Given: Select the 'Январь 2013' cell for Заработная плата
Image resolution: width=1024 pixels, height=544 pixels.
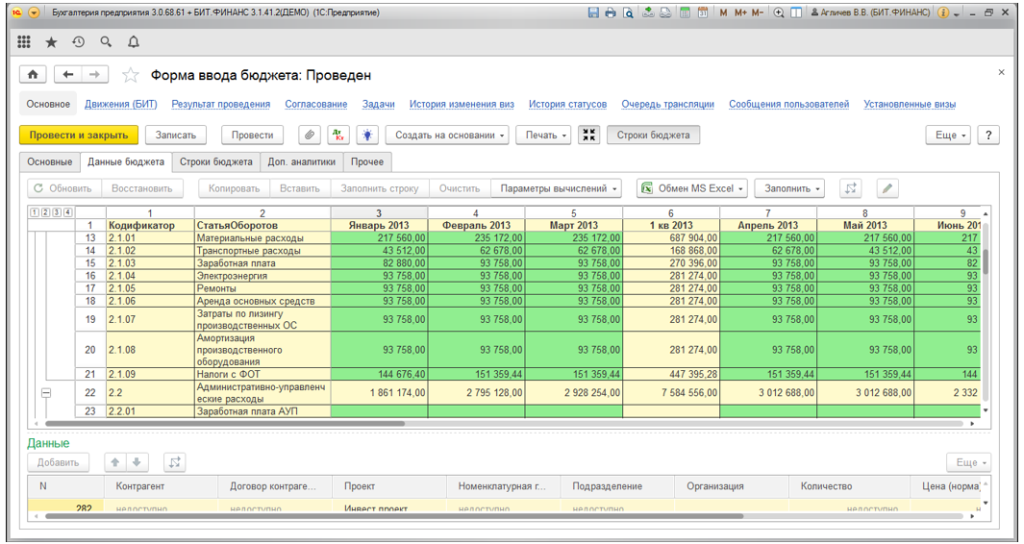Looking at the screenshot, I should point(379,263).
